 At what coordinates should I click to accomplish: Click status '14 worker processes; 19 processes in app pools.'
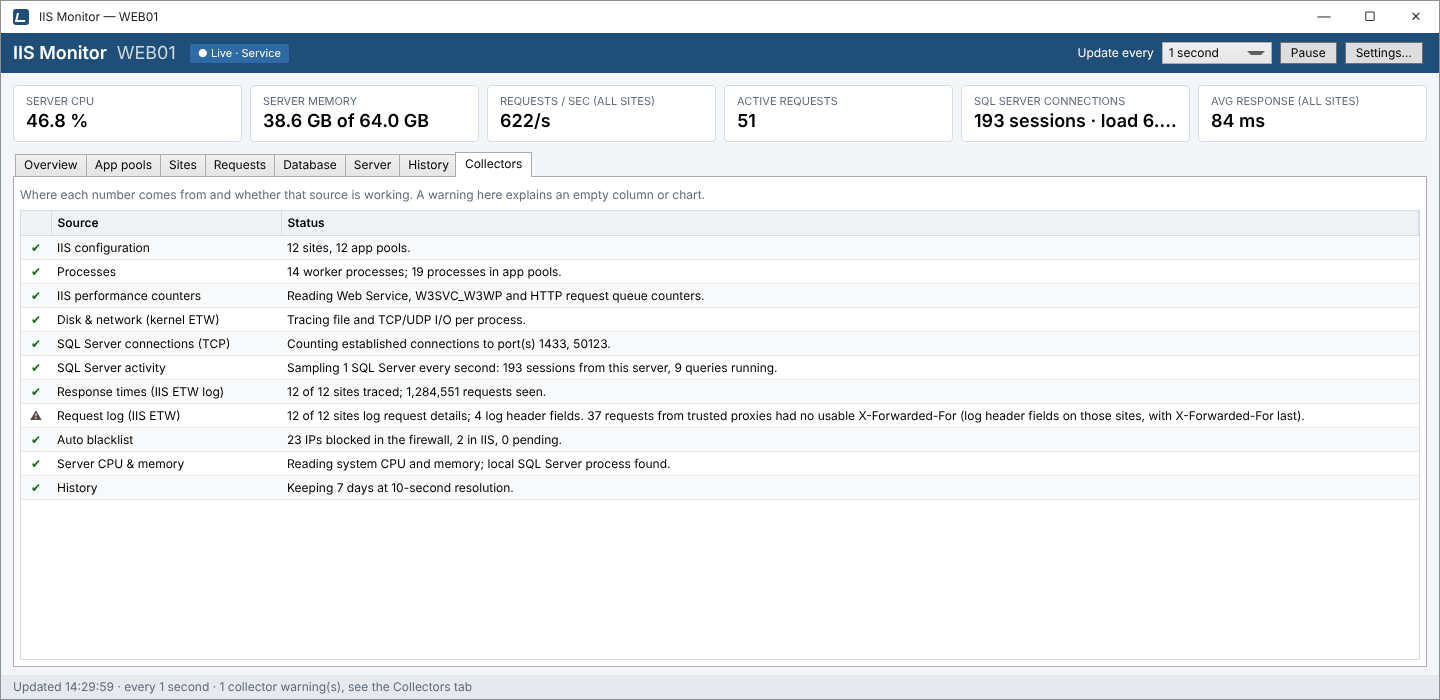point(424,272)
